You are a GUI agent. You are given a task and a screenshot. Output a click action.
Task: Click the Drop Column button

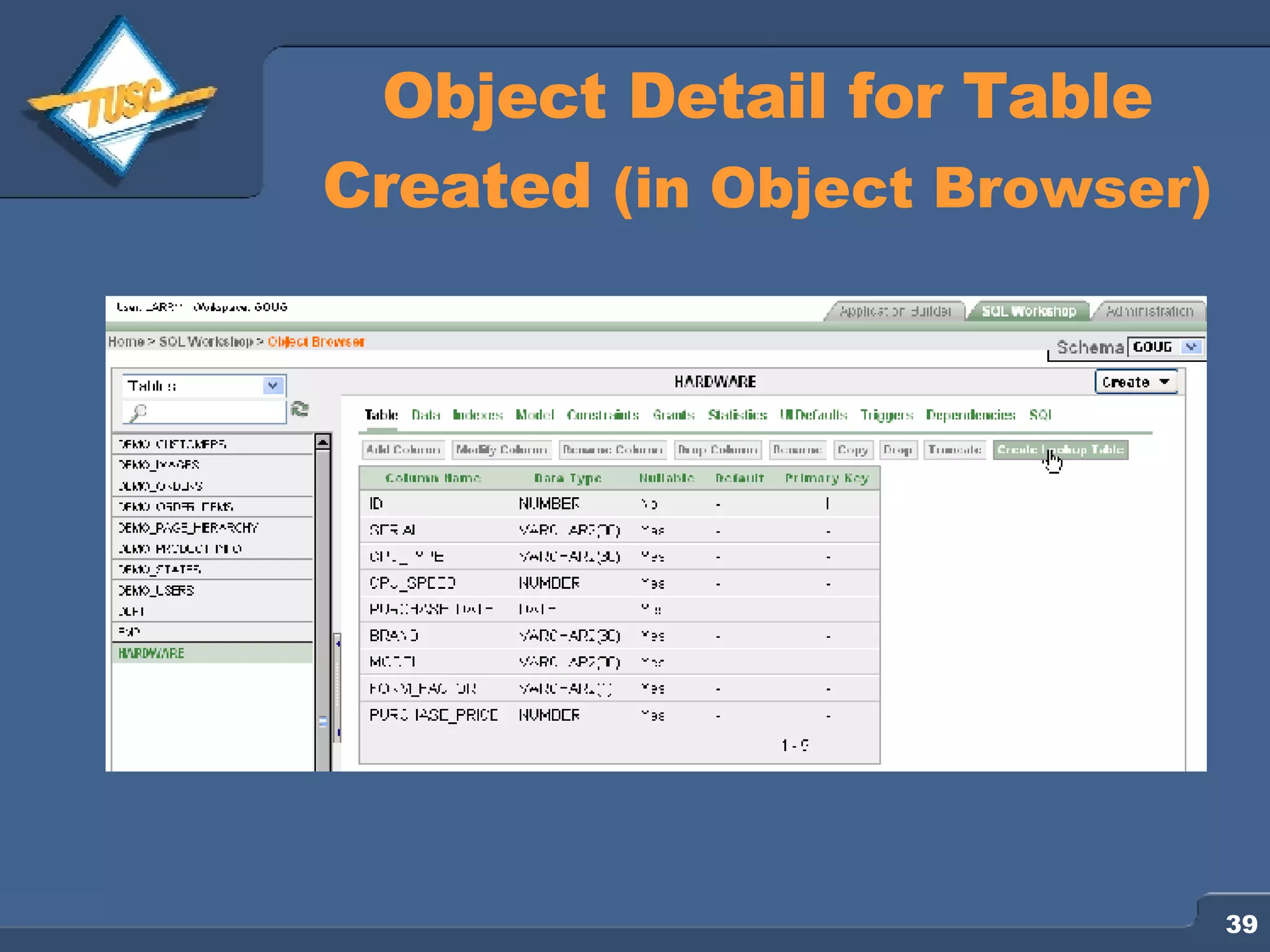coord(717,450)
